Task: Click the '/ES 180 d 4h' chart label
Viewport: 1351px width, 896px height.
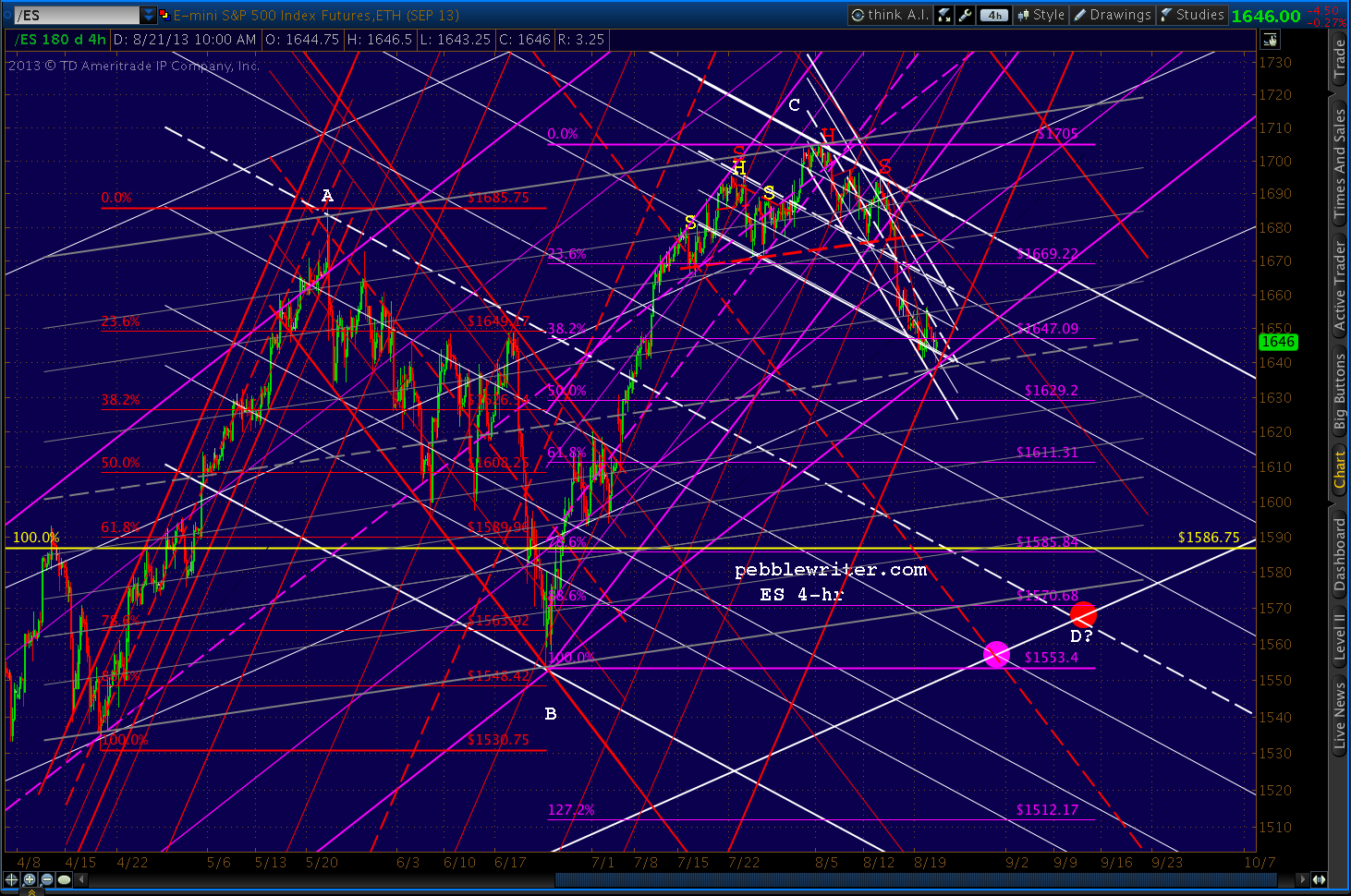Action: pyautogui.click(x=61, y=40)
